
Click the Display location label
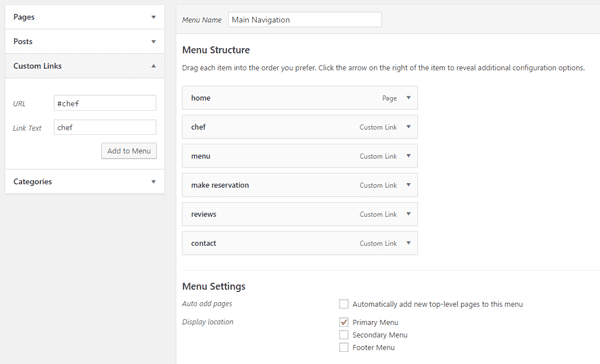(207, 322)
